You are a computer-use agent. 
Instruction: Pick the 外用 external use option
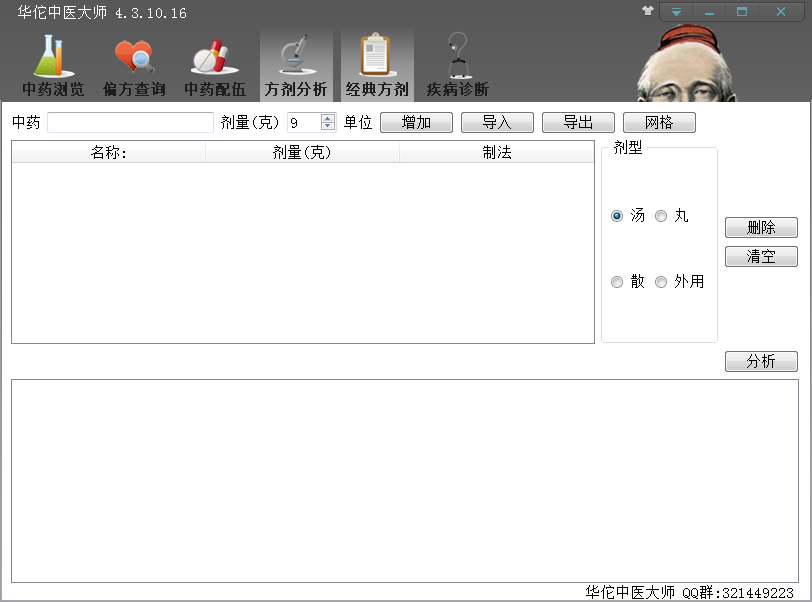[x=661, y=282]
